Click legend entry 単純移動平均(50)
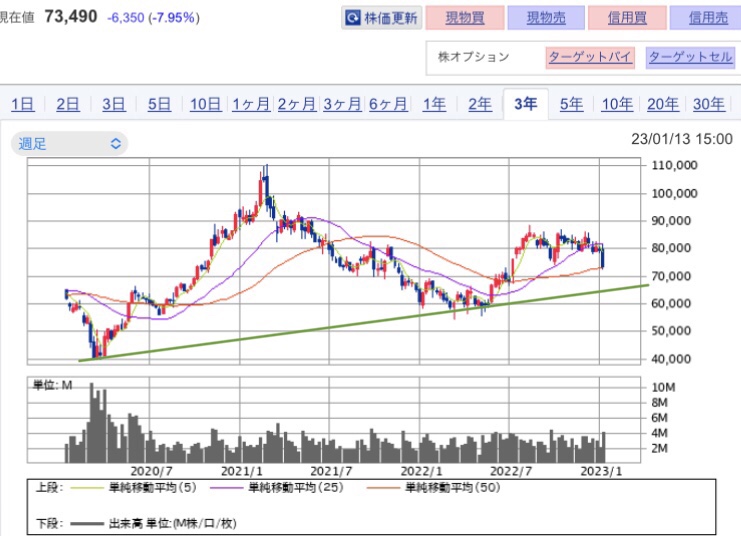The height and width of the screenshot is (536, 741). (452, 487)
